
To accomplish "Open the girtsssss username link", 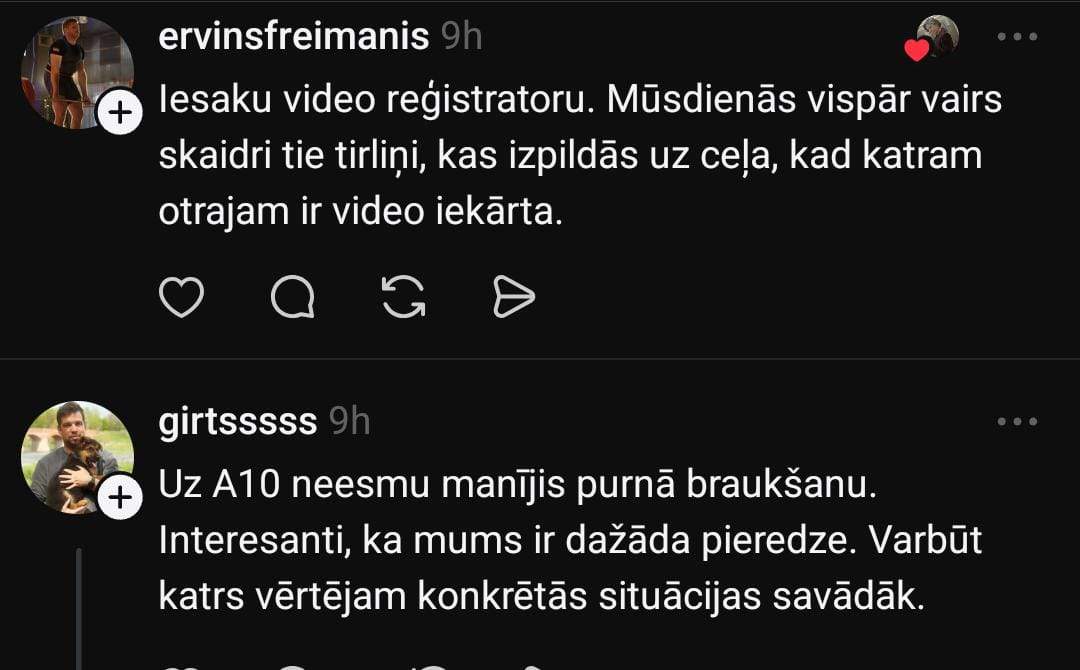I will click(x=238, y=422).
